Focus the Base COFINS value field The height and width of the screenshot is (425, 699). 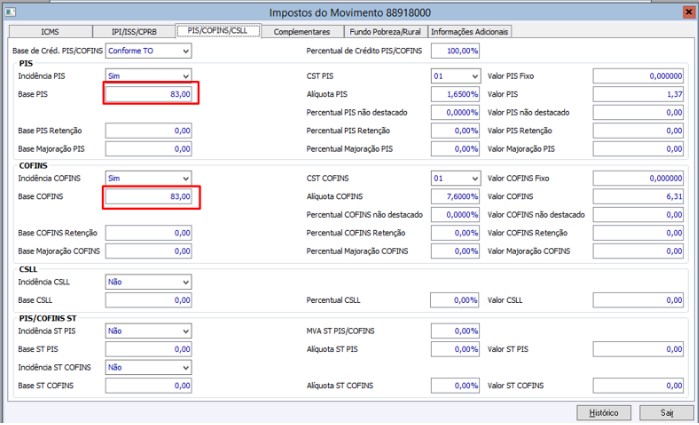click(x=148, y=196)
